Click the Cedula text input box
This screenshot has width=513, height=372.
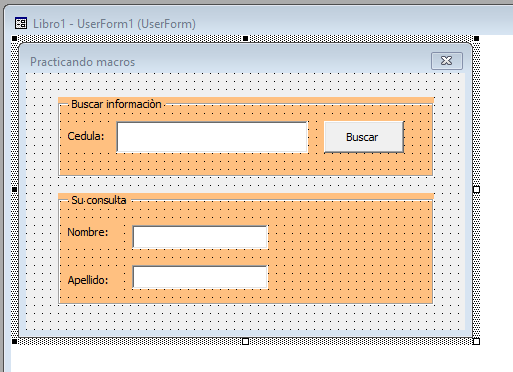[x=212, y=137]
